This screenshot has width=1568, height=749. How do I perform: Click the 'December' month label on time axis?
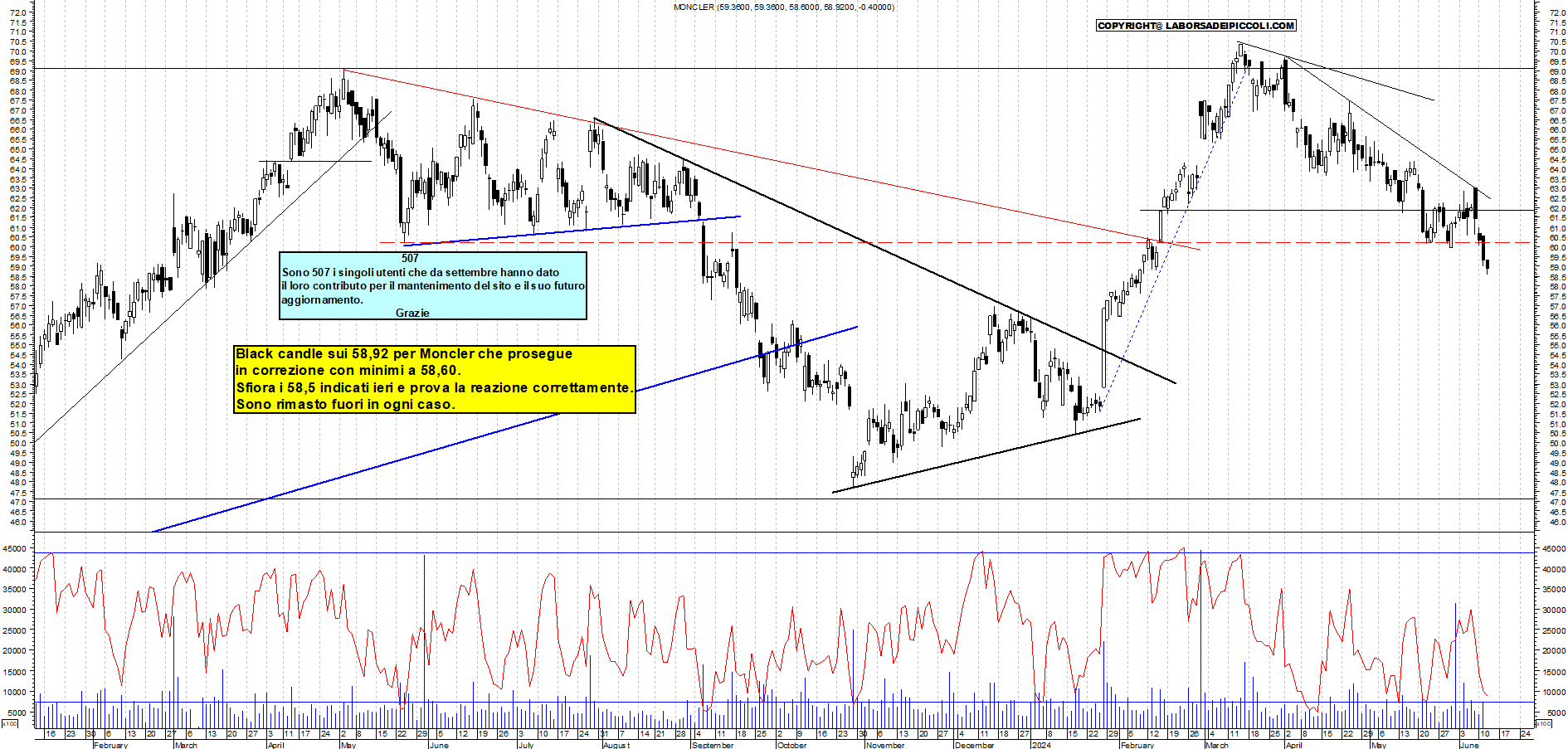coord(974,745)
